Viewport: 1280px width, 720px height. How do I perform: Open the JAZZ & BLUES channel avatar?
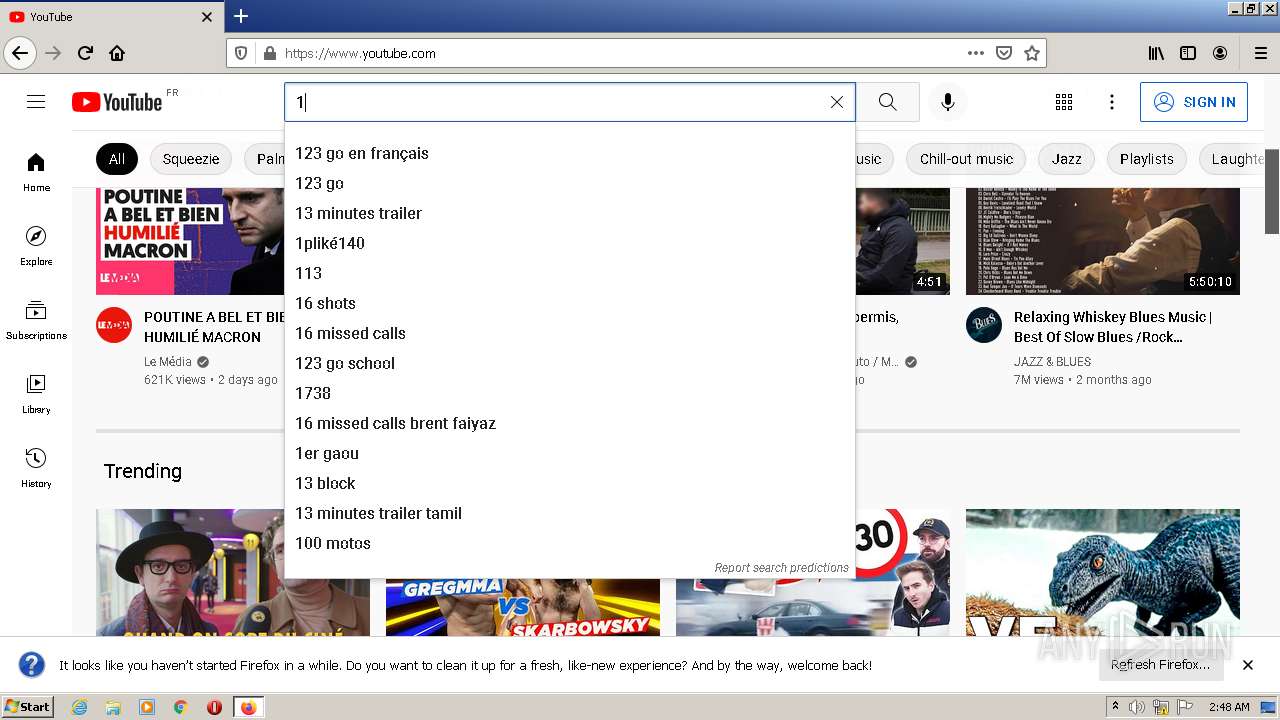click(x=984, y=325)
